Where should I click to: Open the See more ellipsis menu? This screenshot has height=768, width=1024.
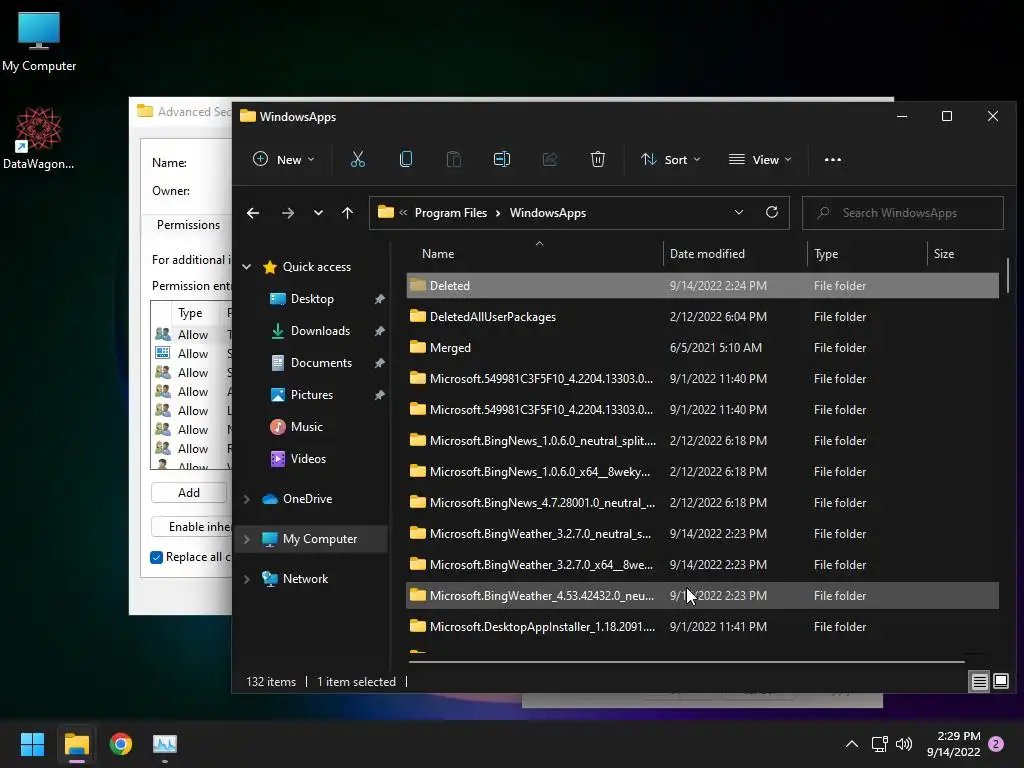pos(833,159)
